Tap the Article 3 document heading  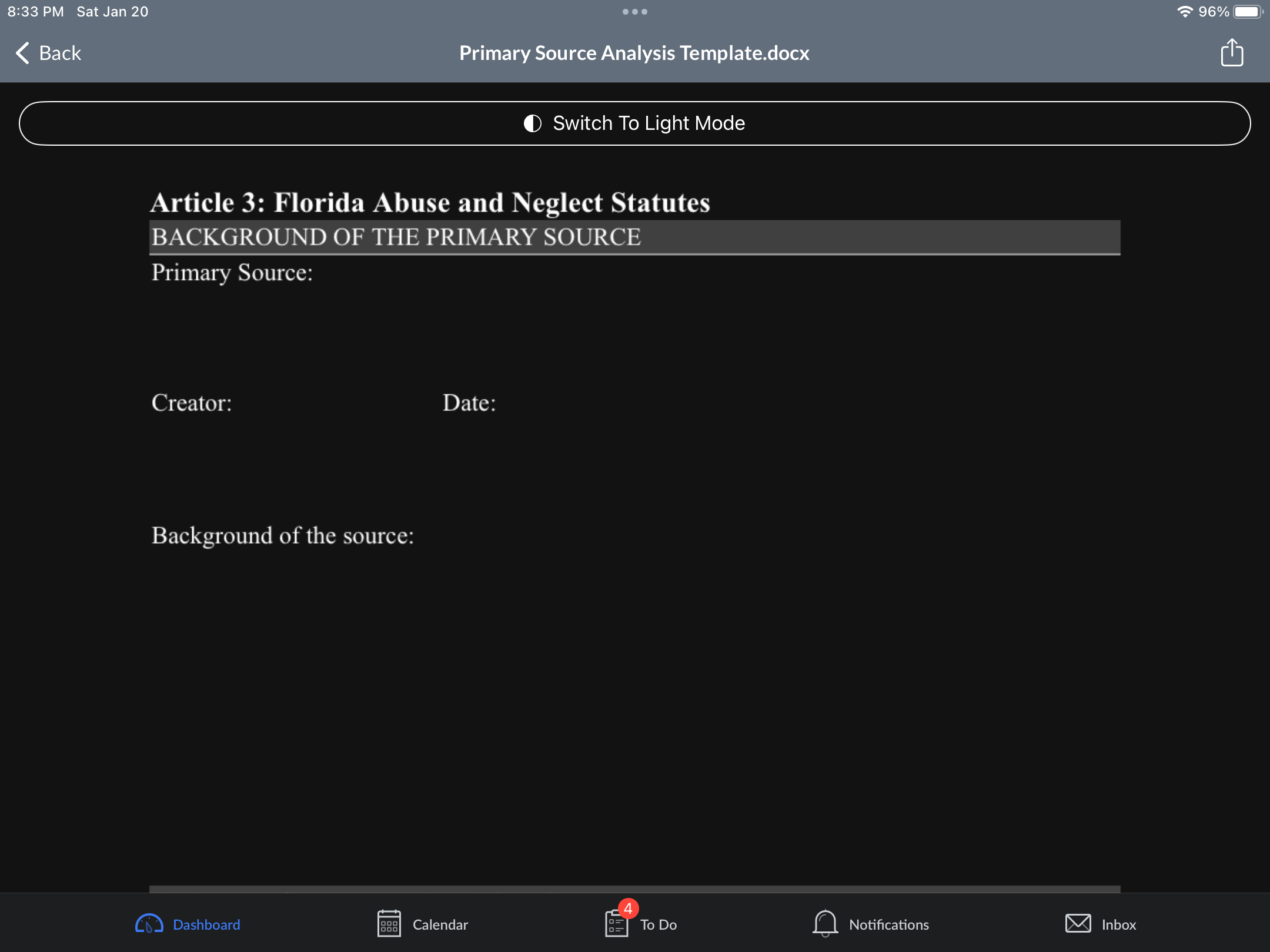point(430,203)
